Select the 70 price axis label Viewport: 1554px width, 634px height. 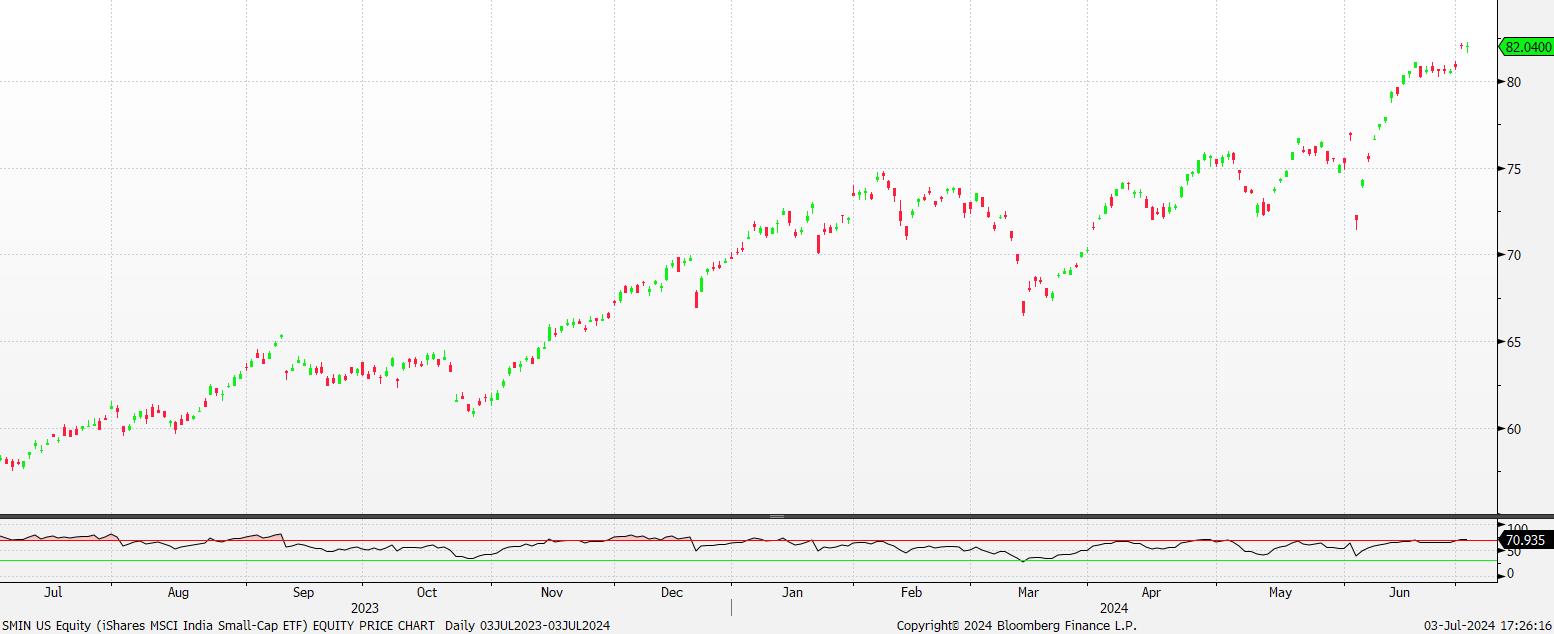pos(1513,255)
